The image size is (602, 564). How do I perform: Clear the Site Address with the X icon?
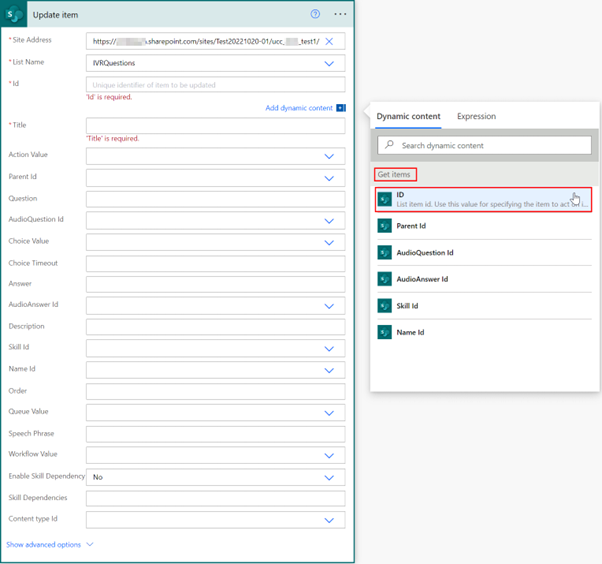pos(329,41)
